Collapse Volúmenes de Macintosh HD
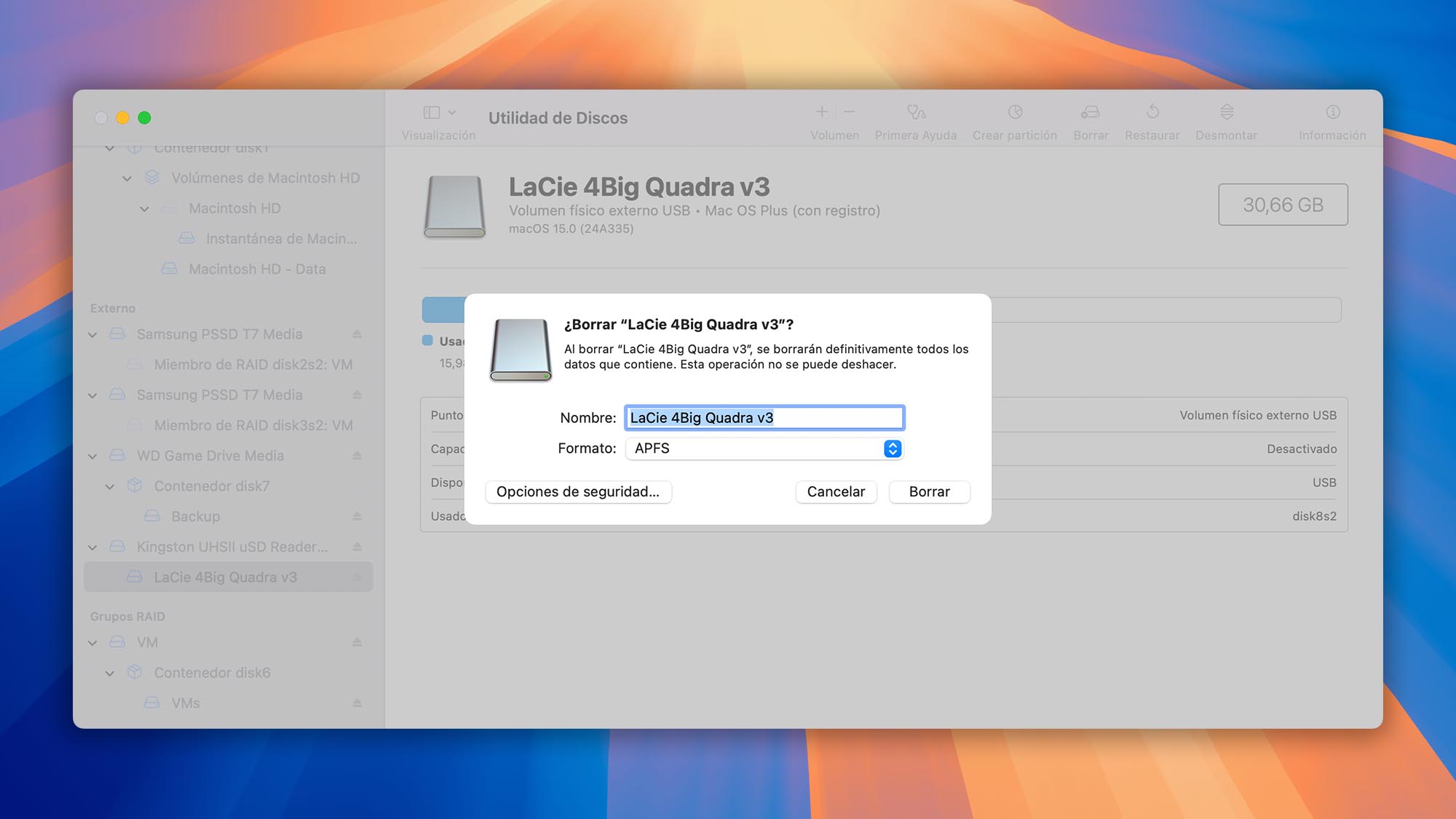The width and height of the screenshot is (1456, 819). coord(127,178)
